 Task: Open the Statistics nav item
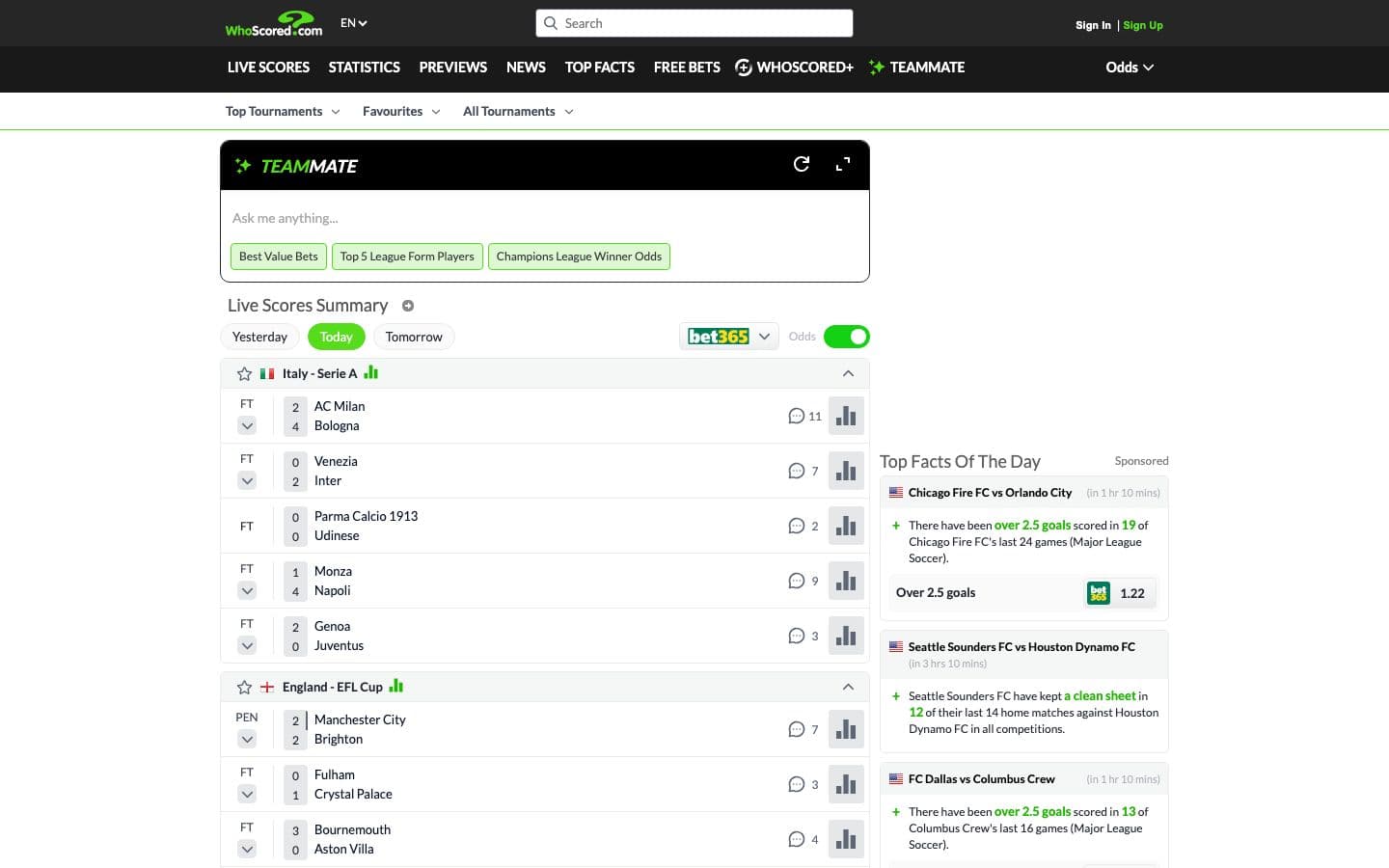coord(364,68)
